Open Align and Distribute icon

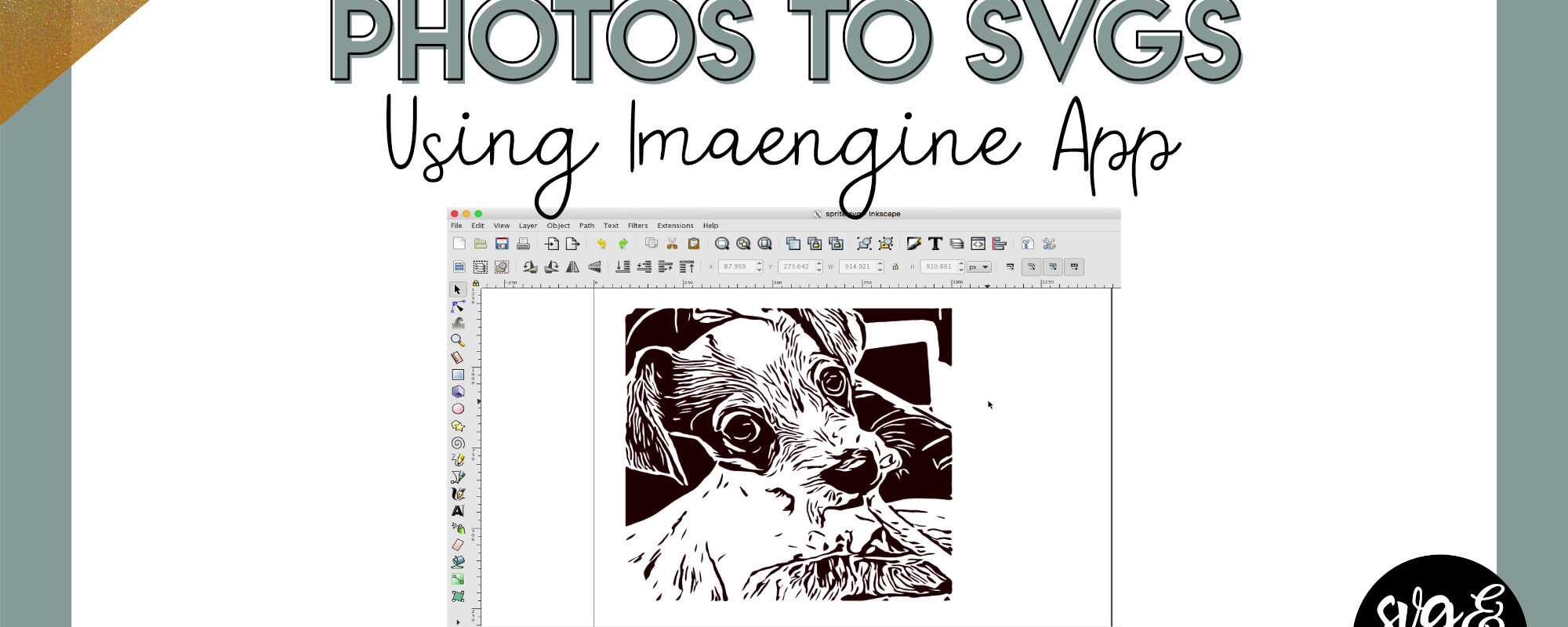(999, 244)
